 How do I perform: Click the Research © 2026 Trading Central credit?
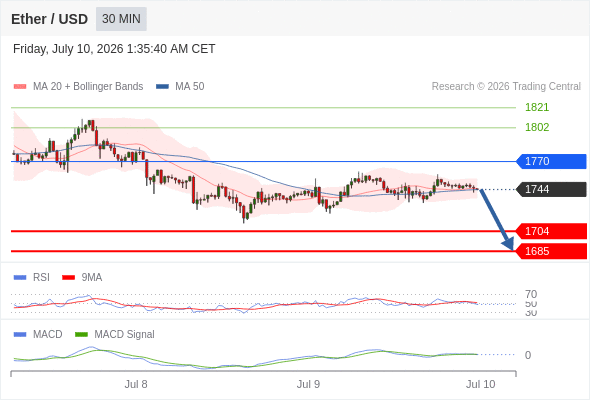[x=506, y=87]
